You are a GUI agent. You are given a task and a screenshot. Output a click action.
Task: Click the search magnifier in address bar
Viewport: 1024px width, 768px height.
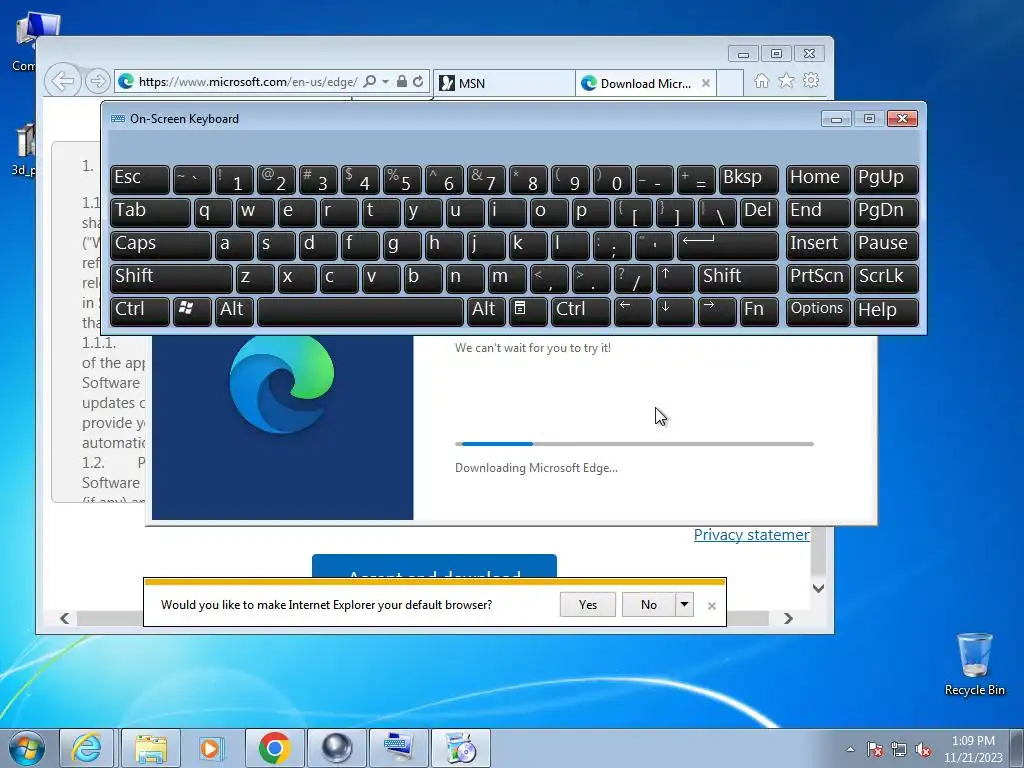(370, 81)
